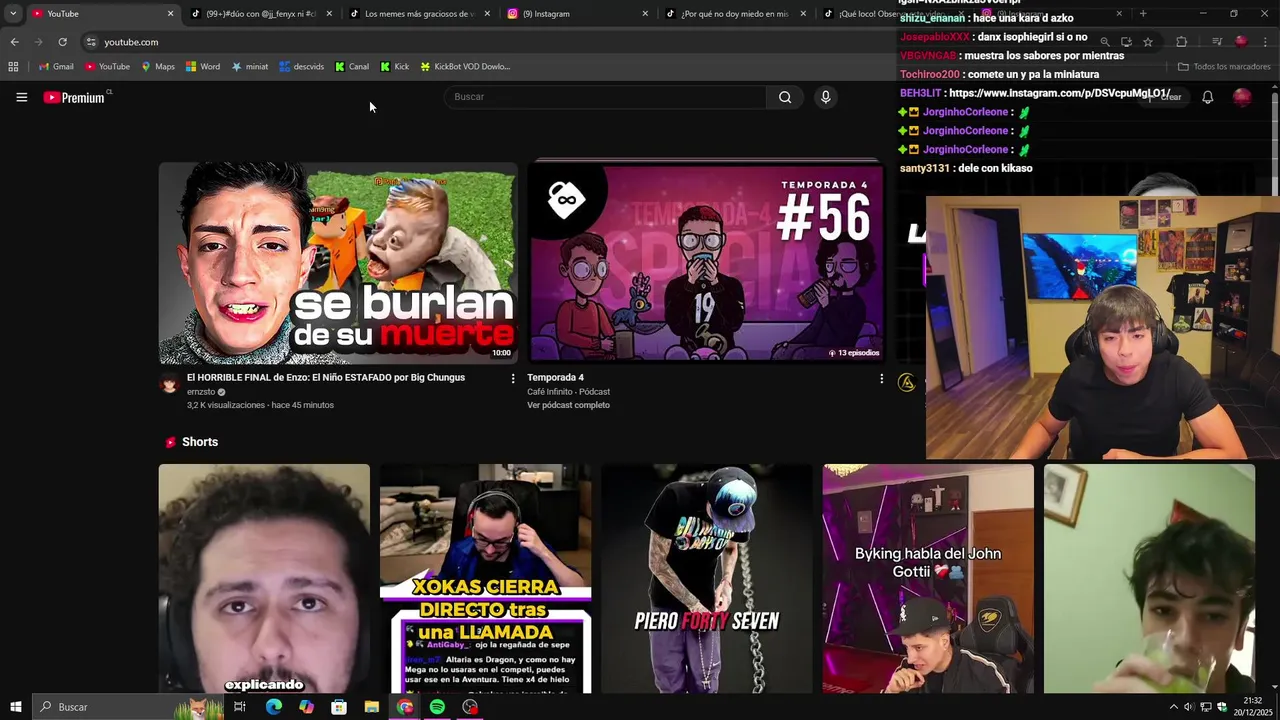Click the taskbar volume speaker icon
The width and height of the screenshot is (1280, 720).
[1188, 707]
